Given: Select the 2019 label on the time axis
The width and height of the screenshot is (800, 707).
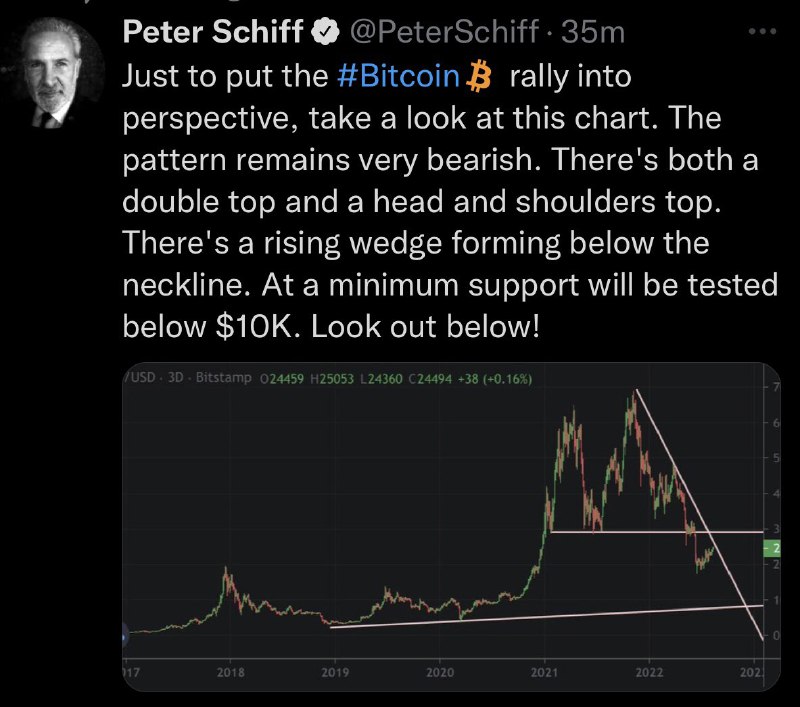Looking at the screenshot, I should coord(335,672).
